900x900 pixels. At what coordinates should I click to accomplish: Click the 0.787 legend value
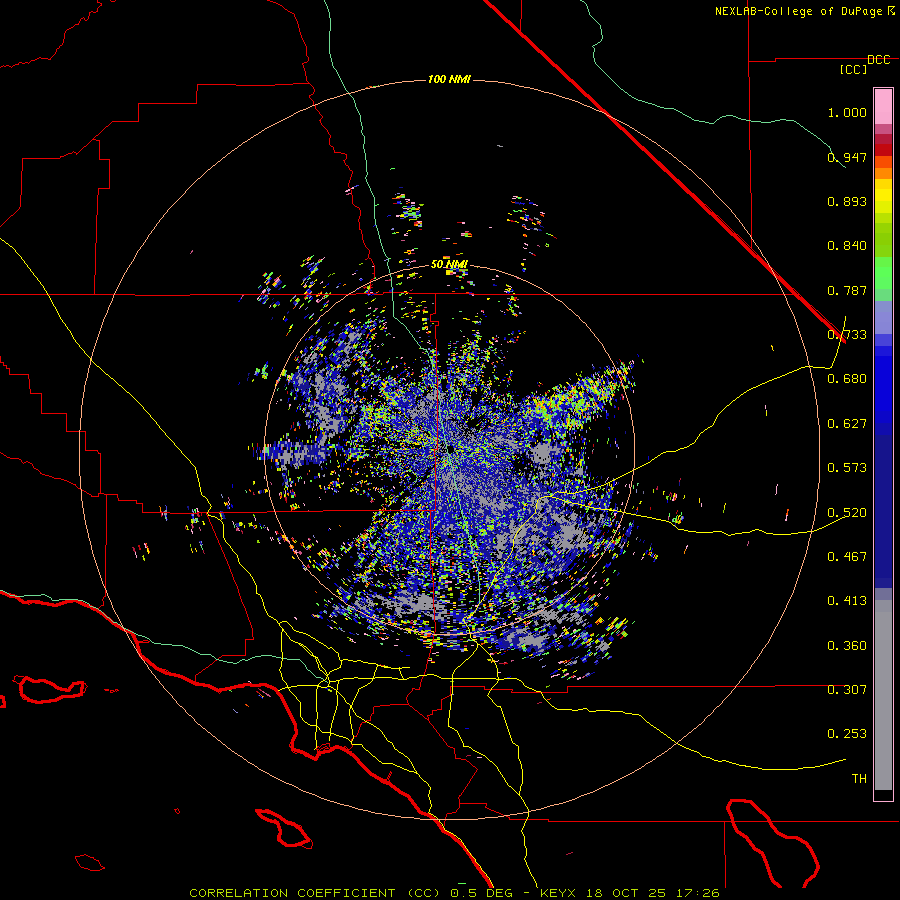(847, 290)
